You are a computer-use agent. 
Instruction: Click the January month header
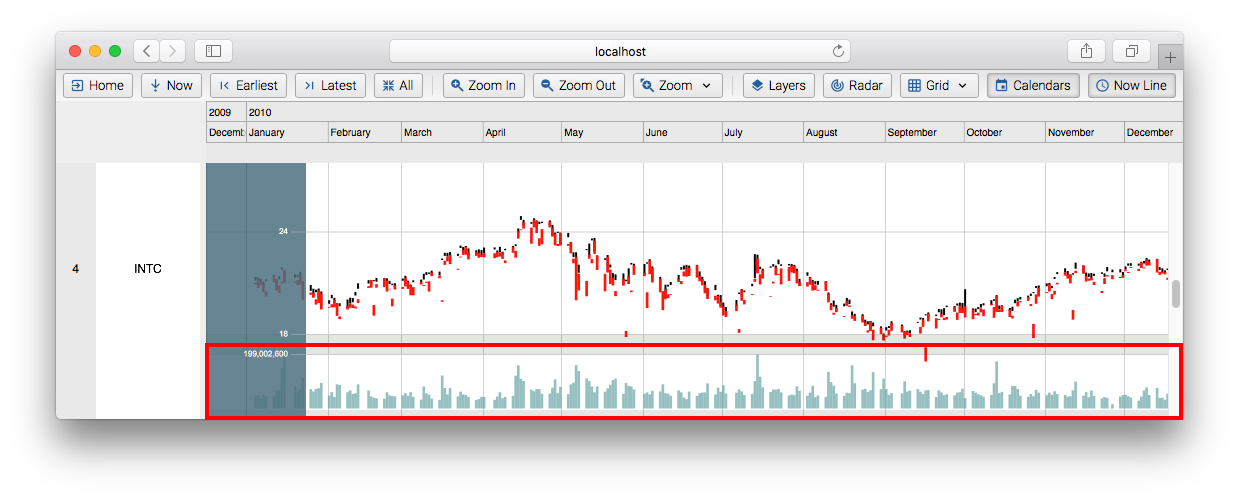coord(287,132)
